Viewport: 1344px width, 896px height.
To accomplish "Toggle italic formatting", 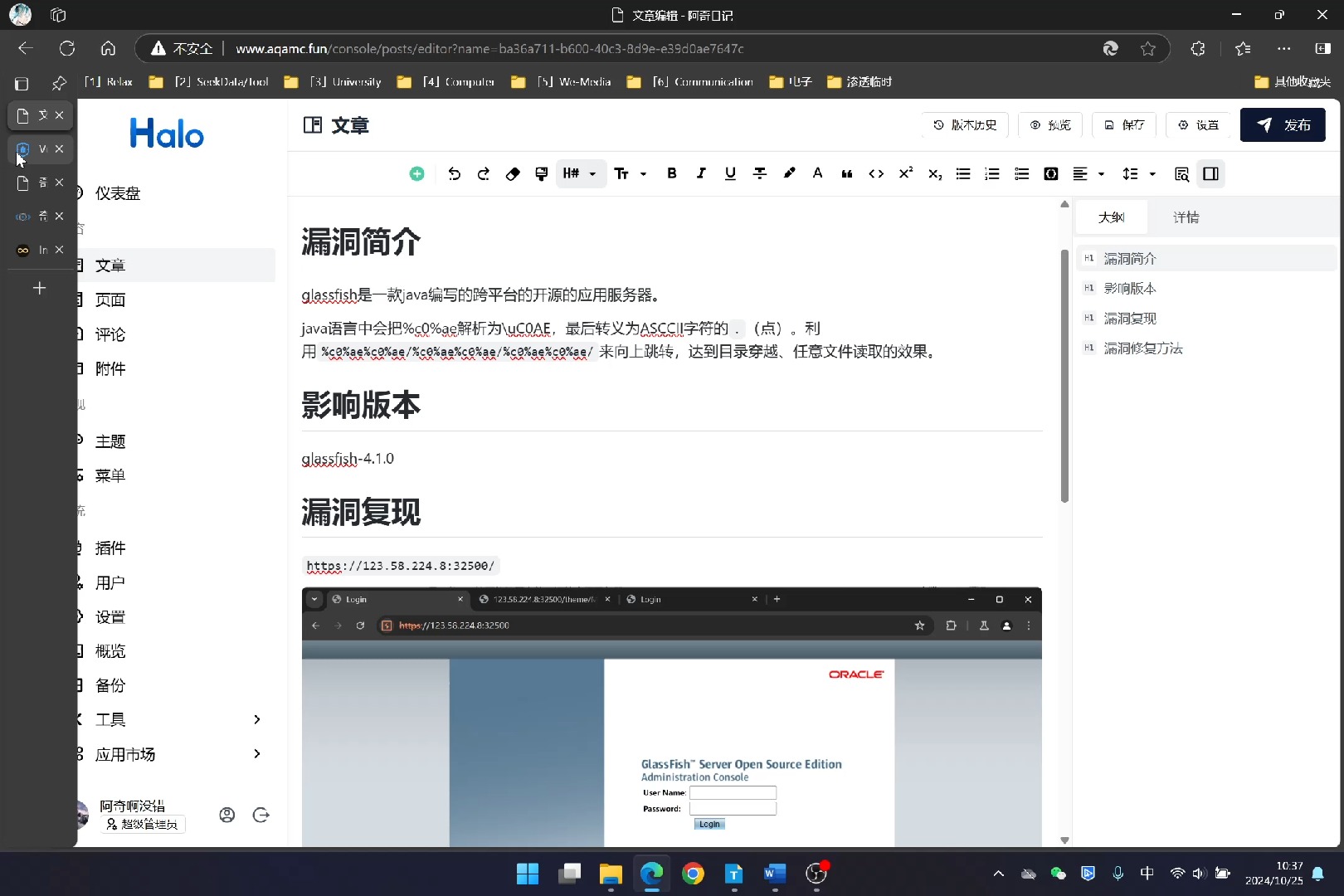I will 702,173.
